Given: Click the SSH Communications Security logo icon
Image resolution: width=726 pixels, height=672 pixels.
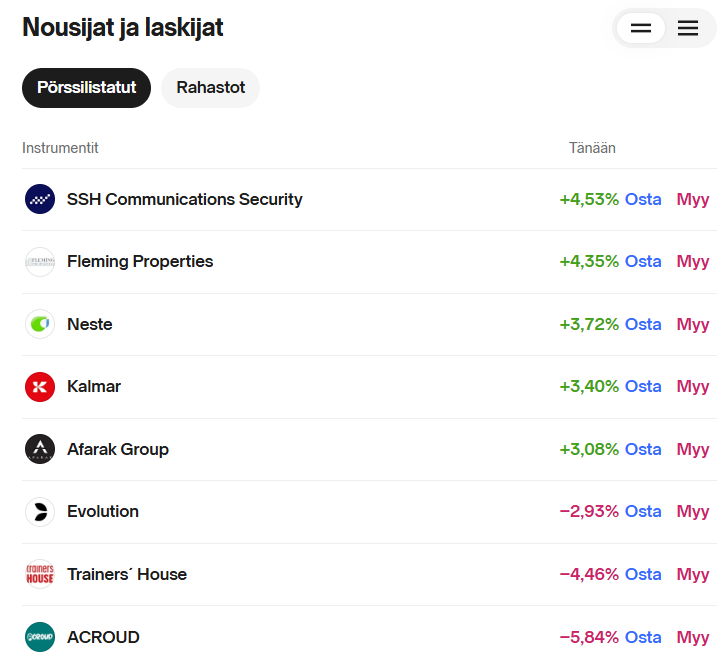Looking at the screenshot, I should (40, 199).
